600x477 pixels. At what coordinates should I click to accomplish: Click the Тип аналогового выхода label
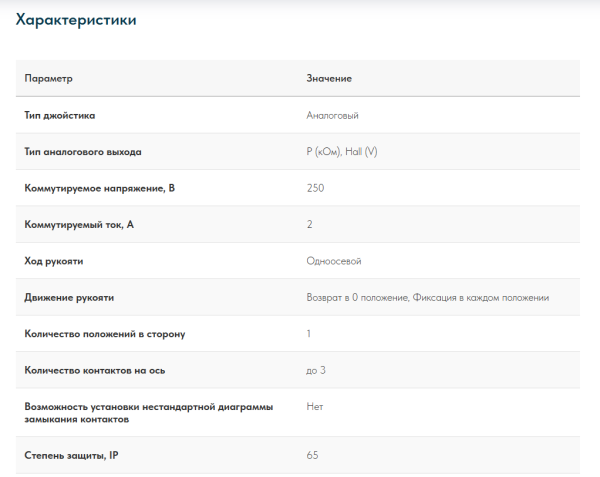pos(83,152)
